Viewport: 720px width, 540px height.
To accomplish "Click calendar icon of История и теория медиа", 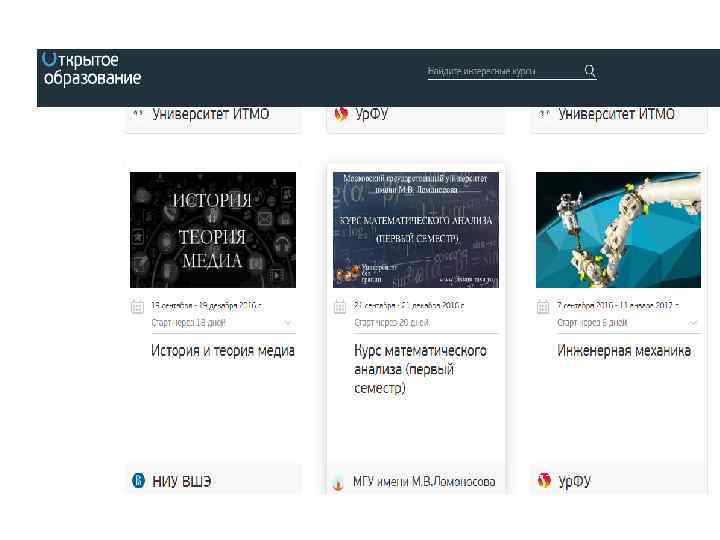I will (x=137, y=306).
